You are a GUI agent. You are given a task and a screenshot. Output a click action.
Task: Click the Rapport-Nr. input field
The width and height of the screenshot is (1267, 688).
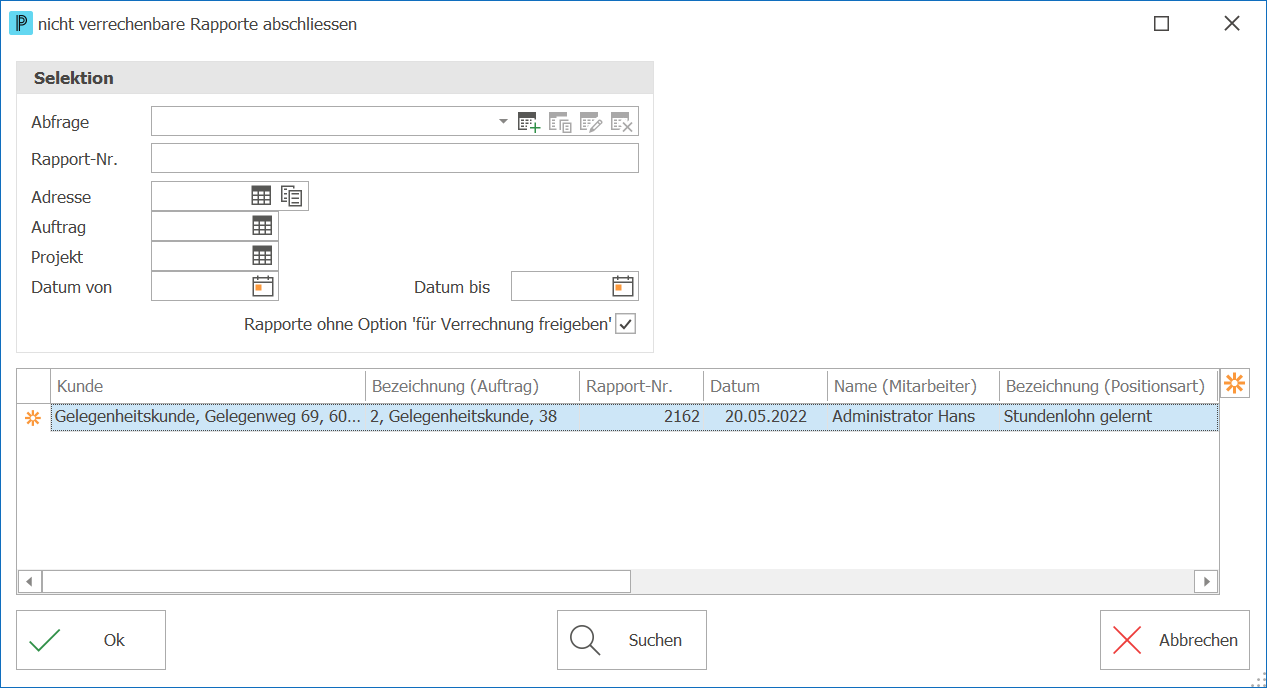(395, 159)
